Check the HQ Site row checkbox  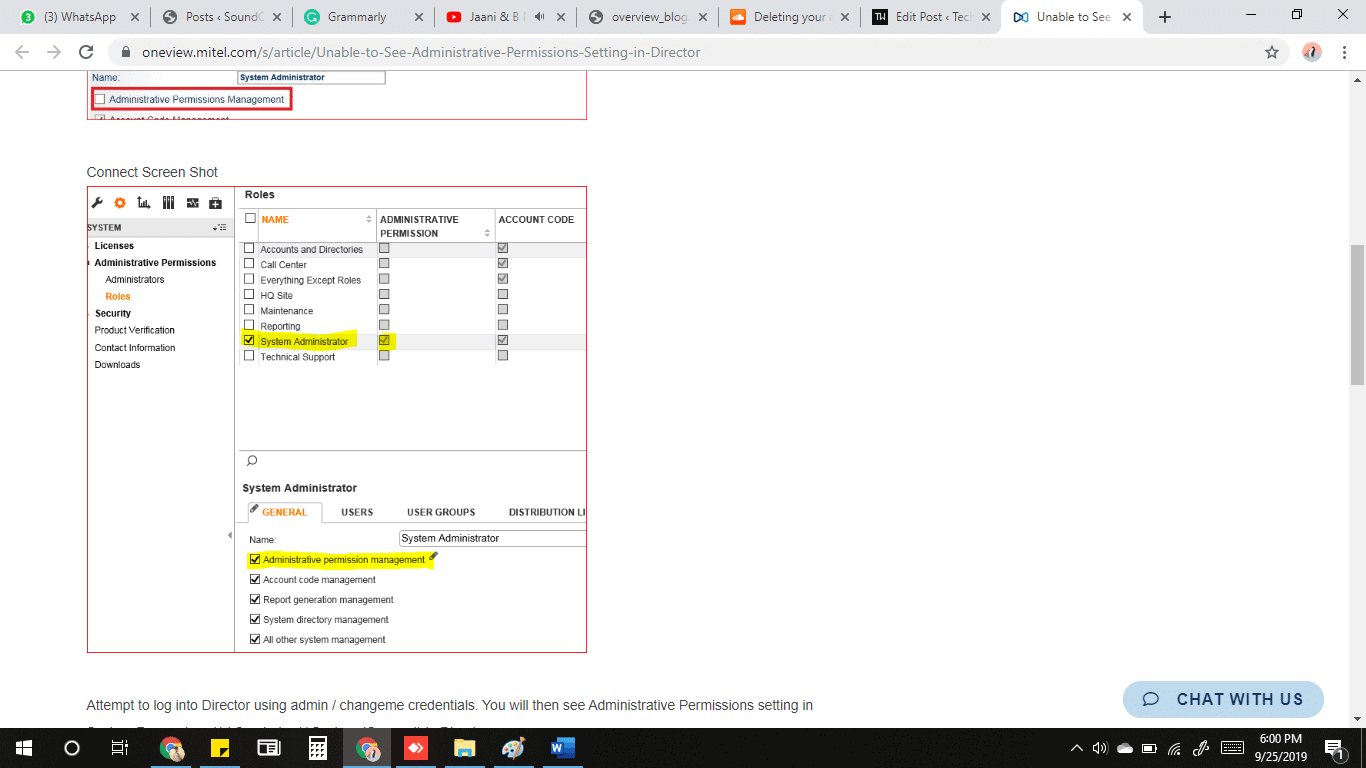250,295
